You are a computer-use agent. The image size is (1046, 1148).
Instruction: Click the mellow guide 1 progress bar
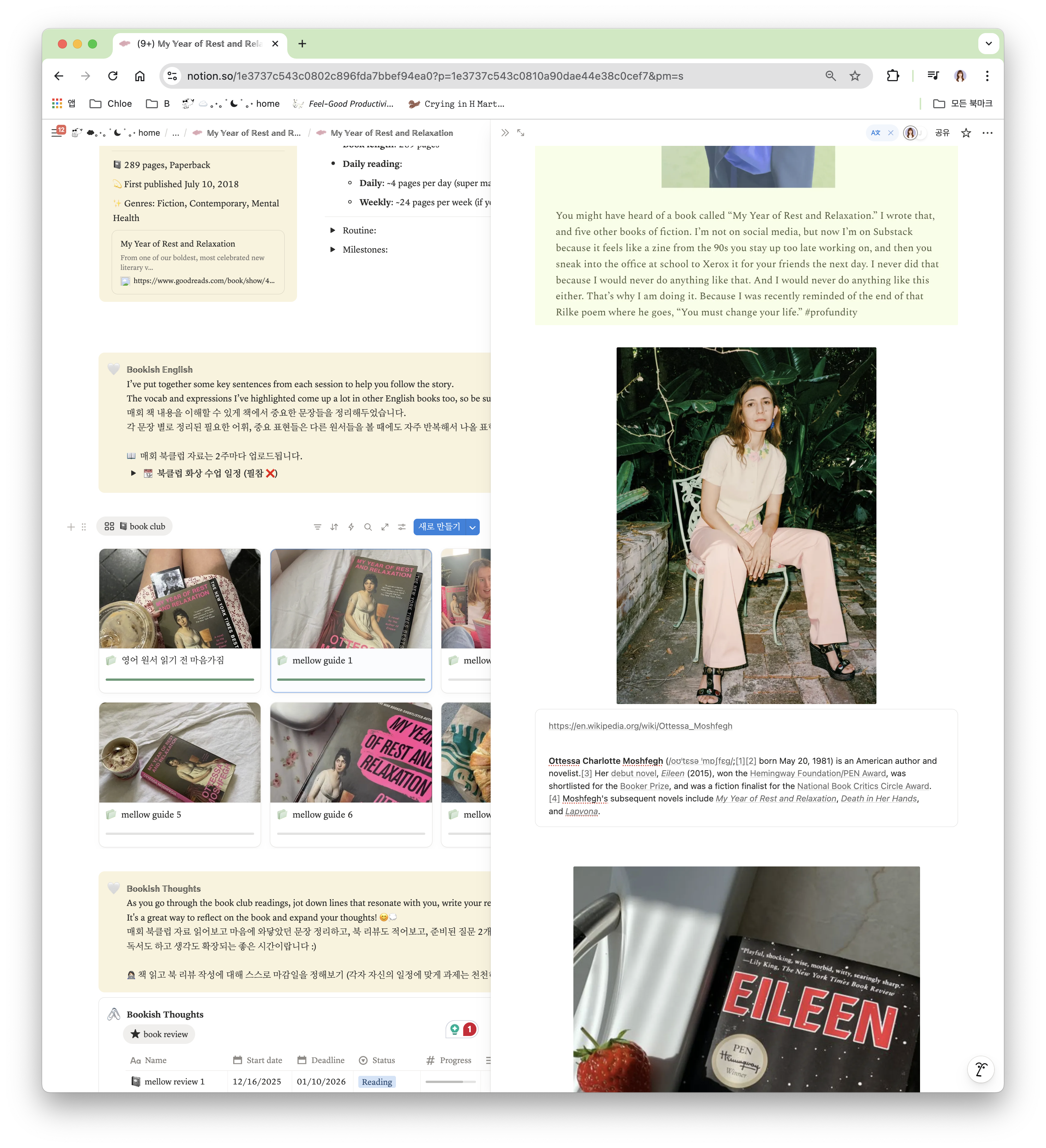click(x=350, y=679)
